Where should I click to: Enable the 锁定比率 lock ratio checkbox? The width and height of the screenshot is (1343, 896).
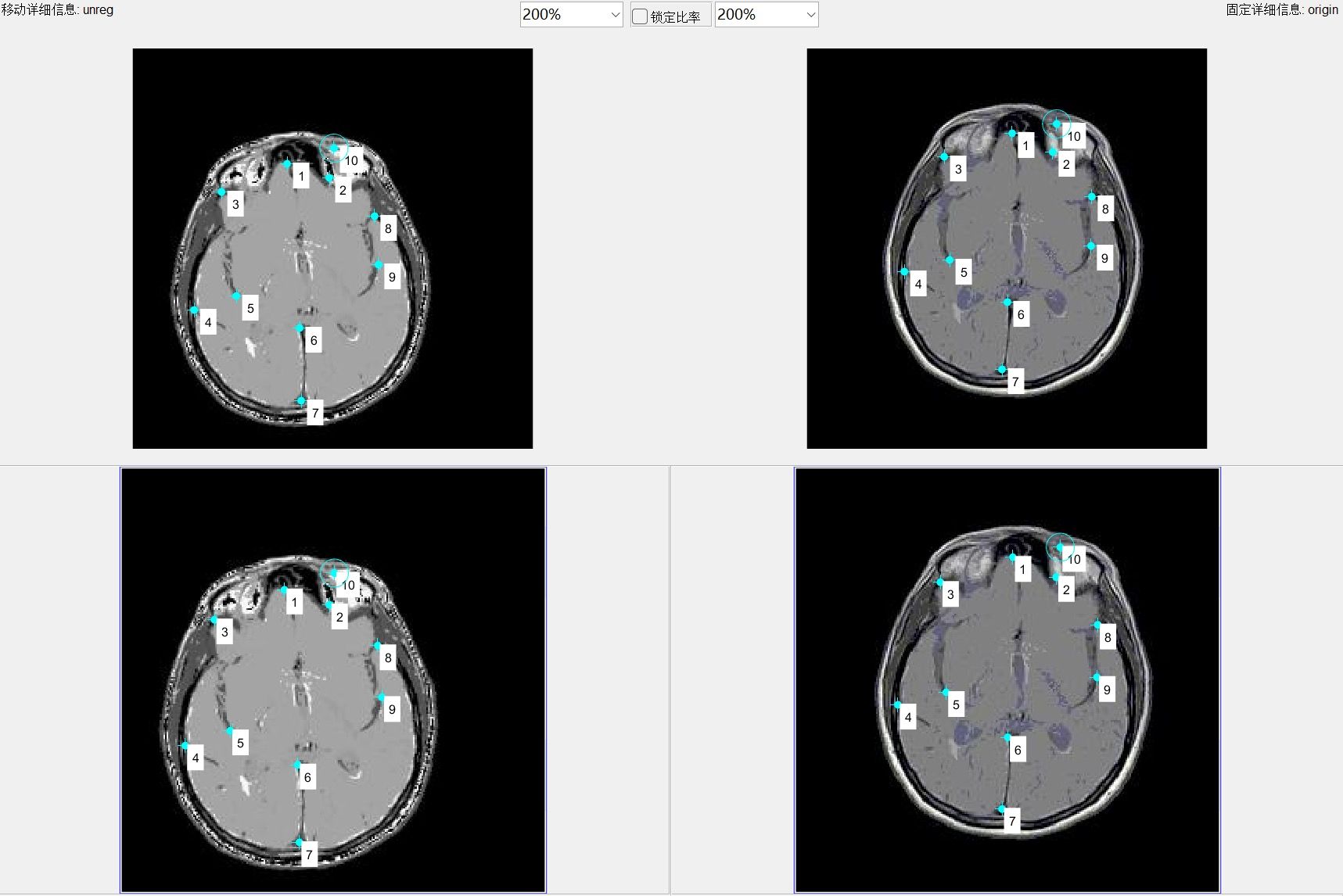[x=640, y=16]
